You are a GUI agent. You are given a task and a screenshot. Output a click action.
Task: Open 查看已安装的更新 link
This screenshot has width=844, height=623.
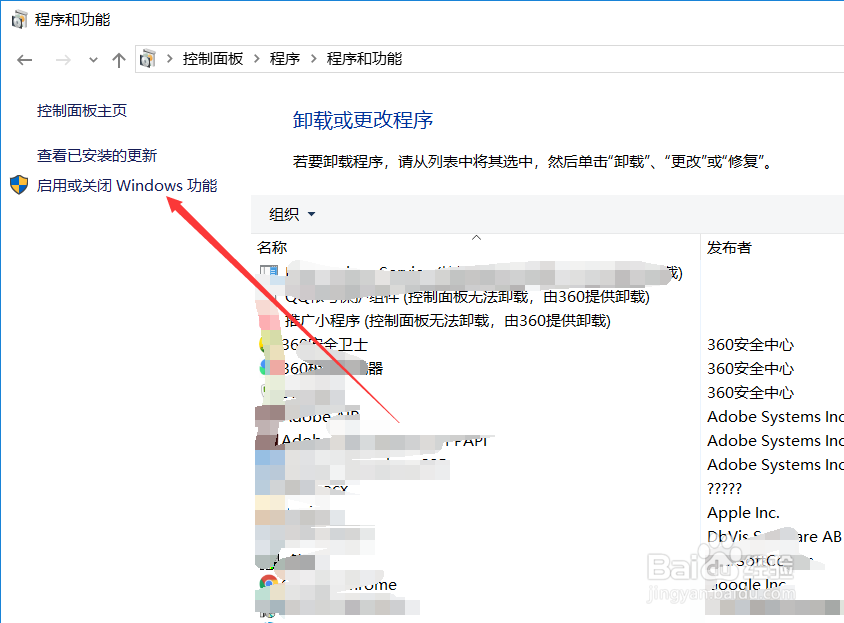(97, 156)
